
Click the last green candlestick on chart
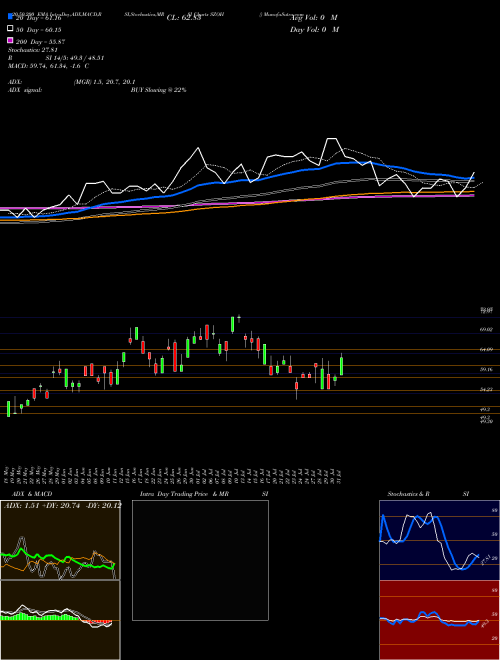(x=341, y=365)
